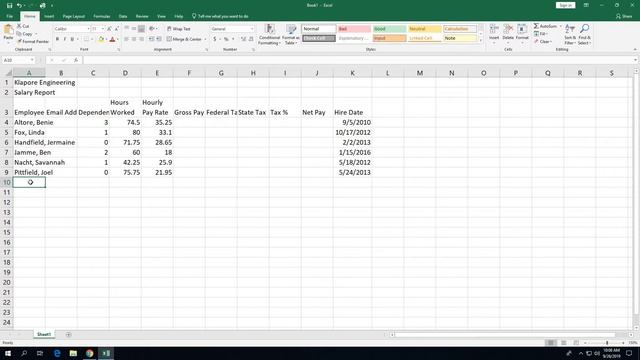640x360 pixels.
Task: Decrease Indent in Alignment group
Action: pyautogui.click(x=151, y=39)
